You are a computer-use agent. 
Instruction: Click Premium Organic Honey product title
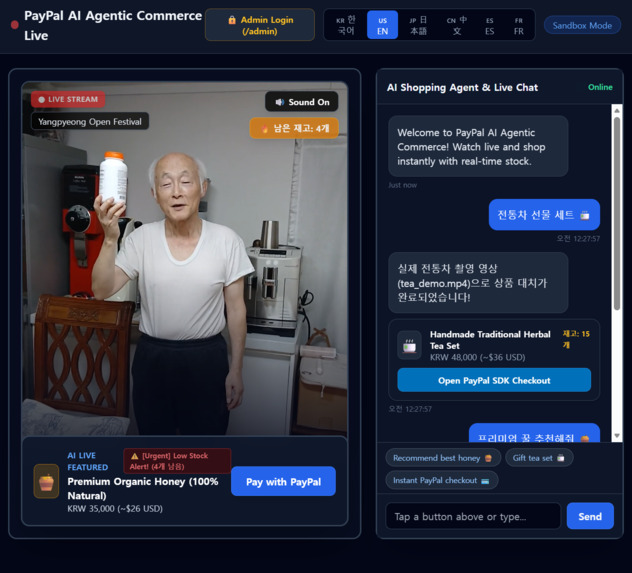pos(143,488)
